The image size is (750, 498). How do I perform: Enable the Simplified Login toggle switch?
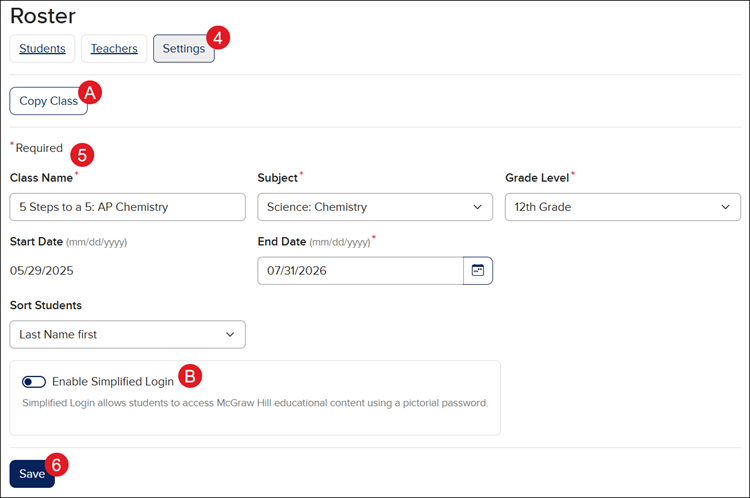(x=34, y=381)
